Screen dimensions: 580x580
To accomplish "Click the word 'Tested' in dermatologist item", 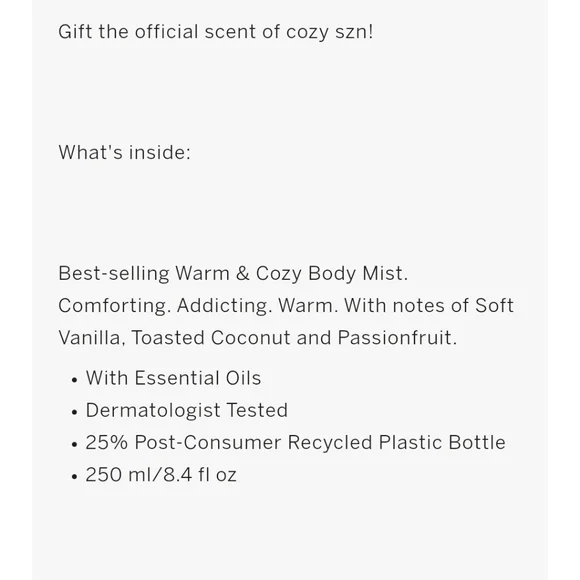I will [x=257, y=411].
